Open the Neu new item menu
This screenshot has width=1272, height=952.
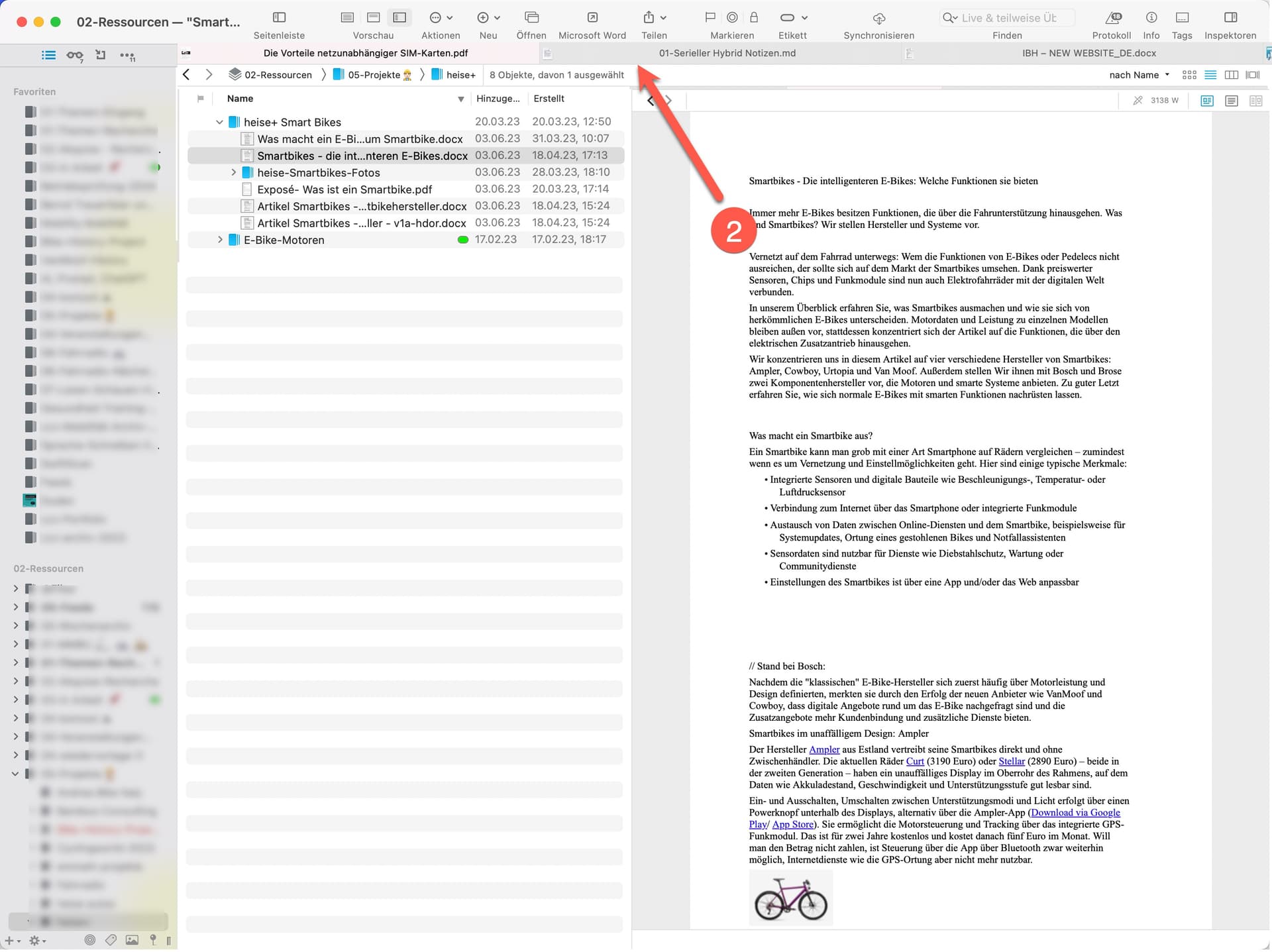488,18
